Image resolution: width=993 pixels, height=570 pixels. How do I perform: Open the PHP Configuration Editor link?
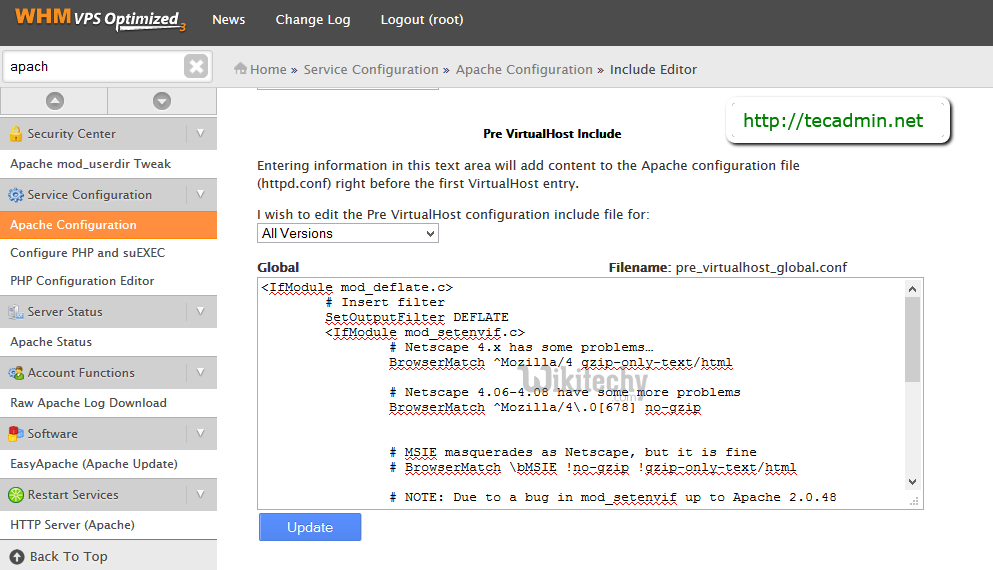[x=82, y=281]
